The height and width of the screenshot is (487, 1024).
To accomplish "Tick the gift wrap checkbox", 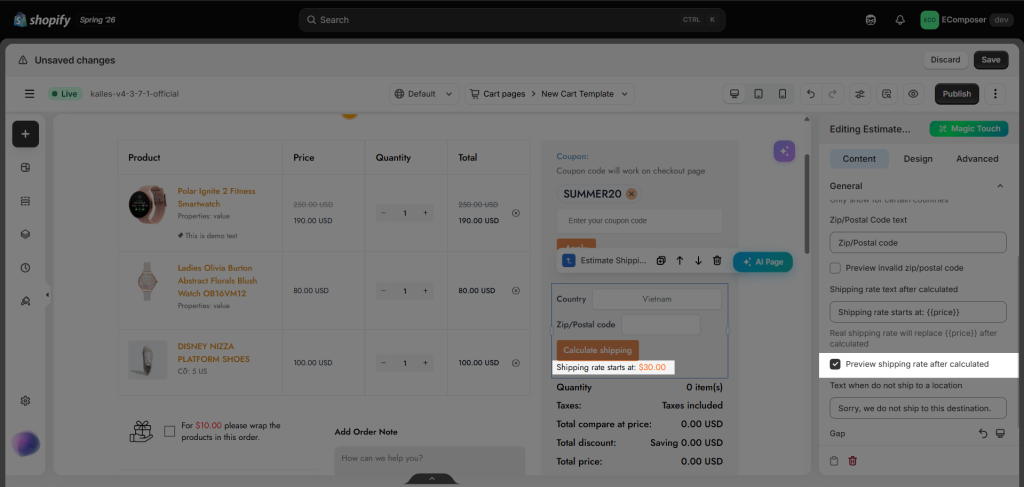I will [170, 431].
